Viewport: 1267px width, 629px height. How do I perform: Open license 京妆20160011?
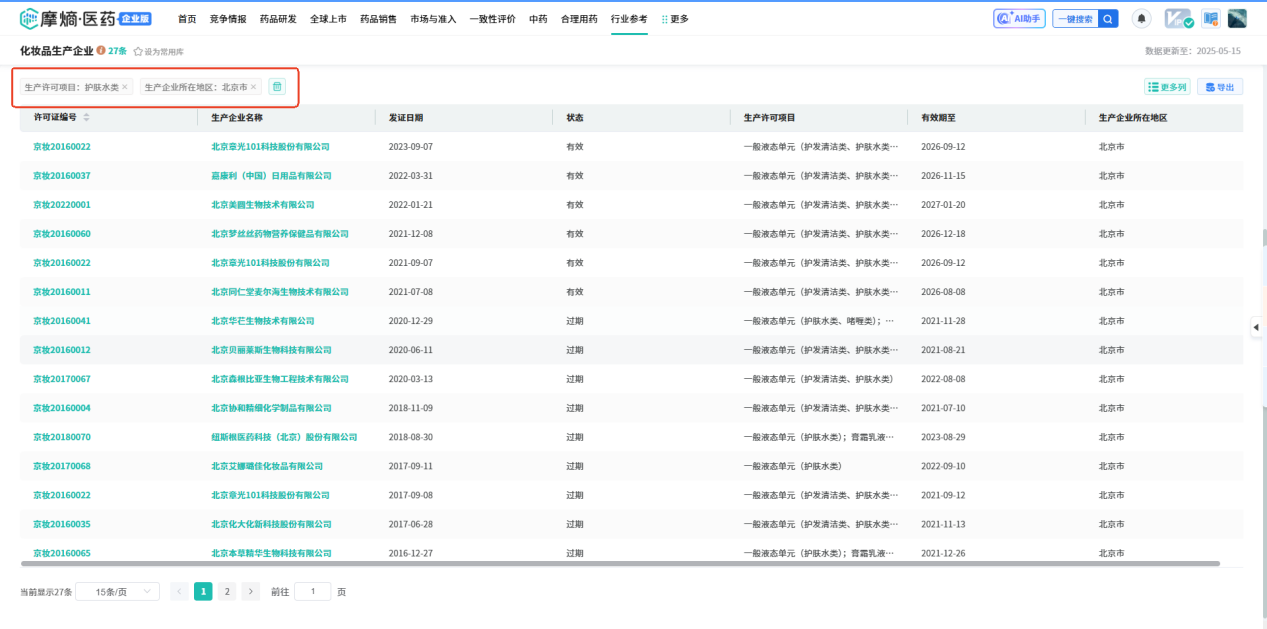coord(62,292)
